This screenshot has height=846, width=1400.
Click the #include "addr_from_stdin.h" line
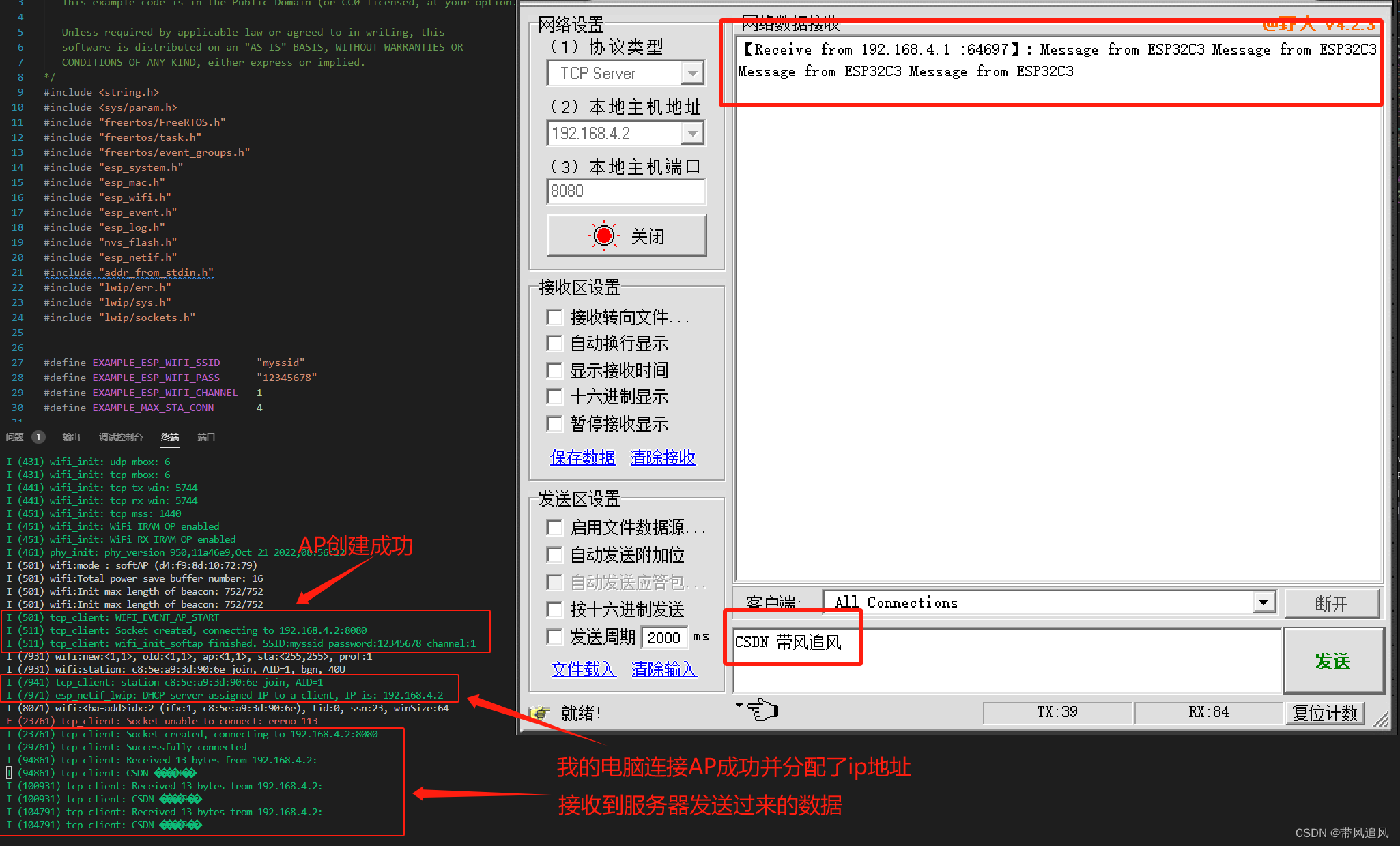pos(128,272)
